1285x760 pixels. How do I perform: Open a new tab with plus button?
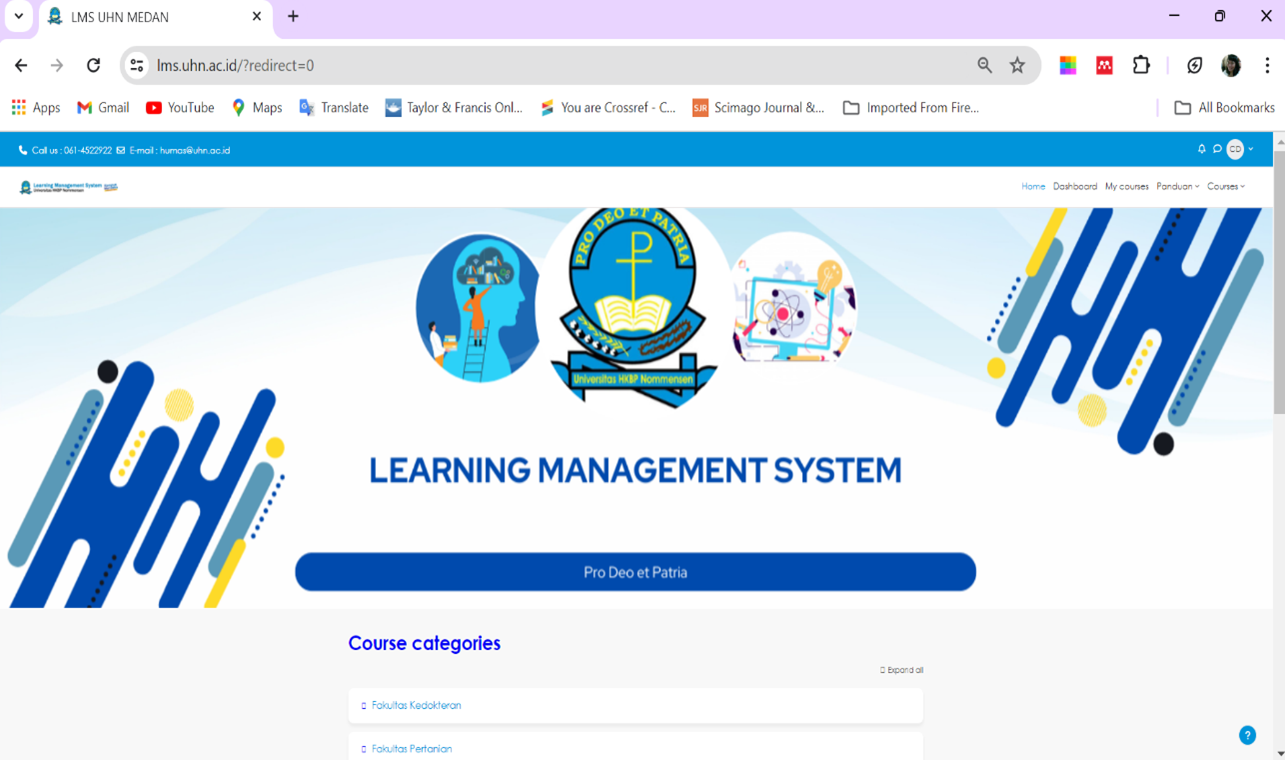click(293, 17)
